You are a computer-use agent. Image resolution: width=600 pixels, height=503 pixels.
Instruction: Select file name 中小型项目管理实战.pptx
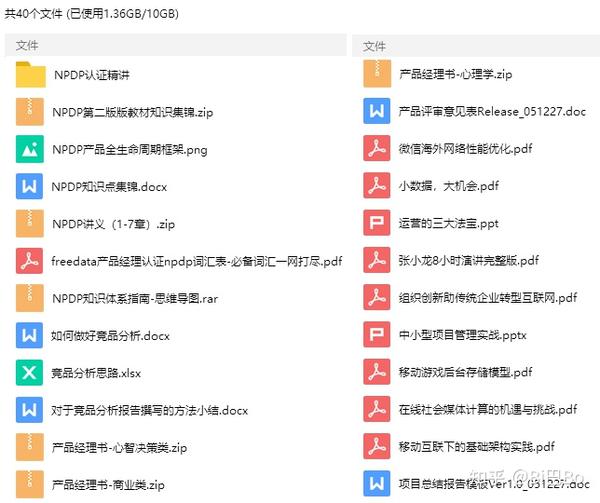pyautogui.click(x=463, y=335)
